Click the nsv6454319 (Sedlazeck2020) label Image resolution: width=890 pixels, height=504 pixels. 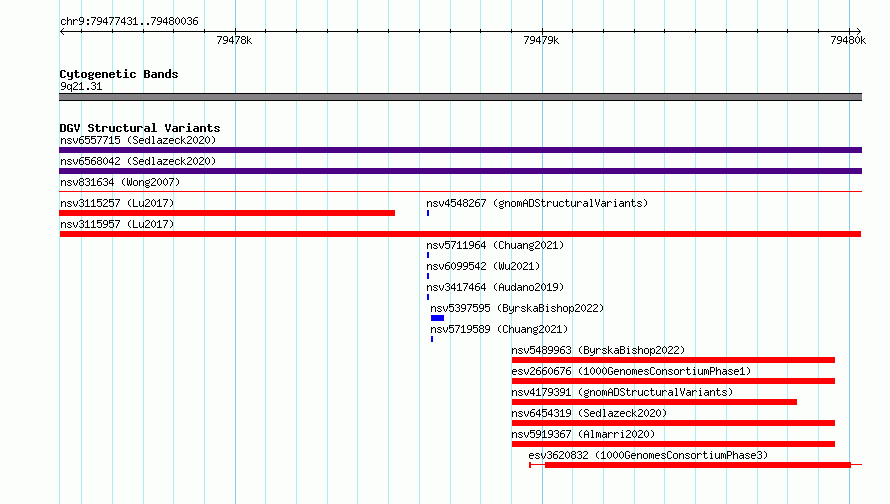589,413
